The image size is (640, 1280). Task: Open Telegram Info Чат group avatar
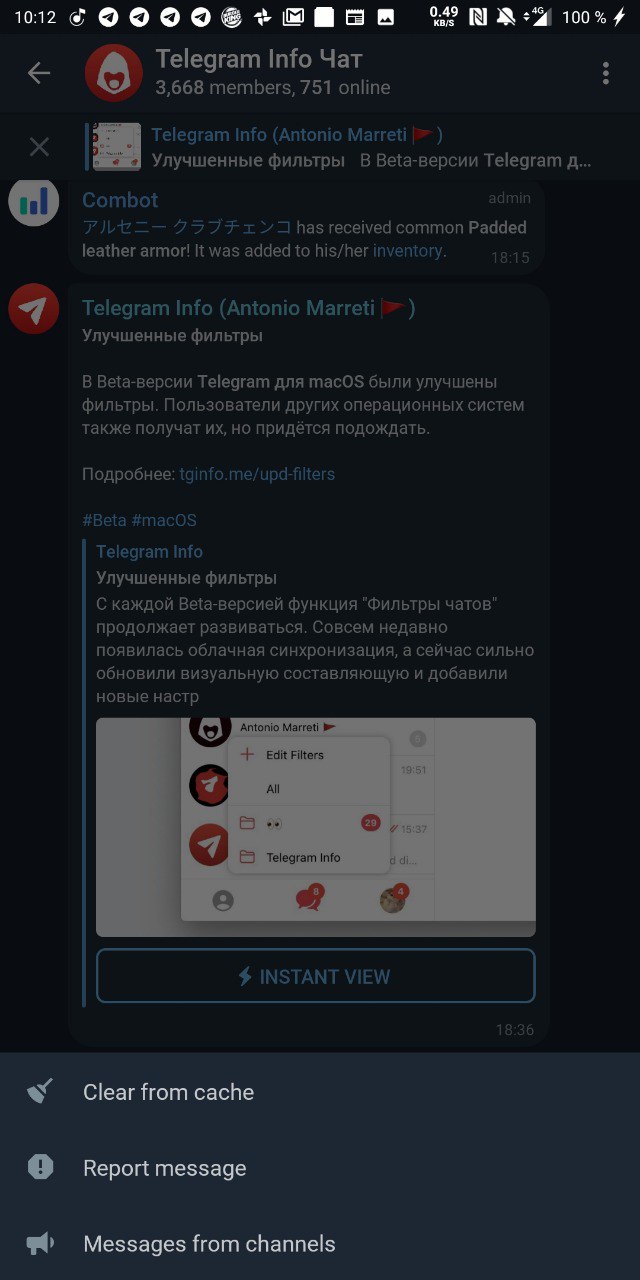point(113,73)
